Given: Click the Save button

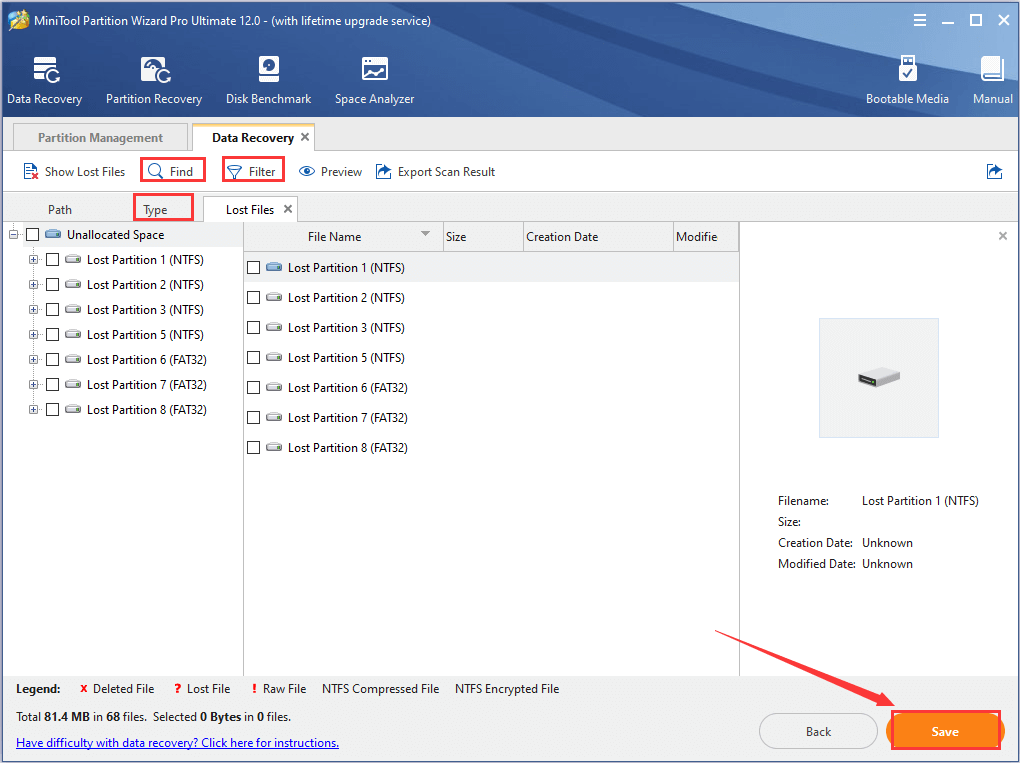Looking at the screenshot, I should (945, 731).
